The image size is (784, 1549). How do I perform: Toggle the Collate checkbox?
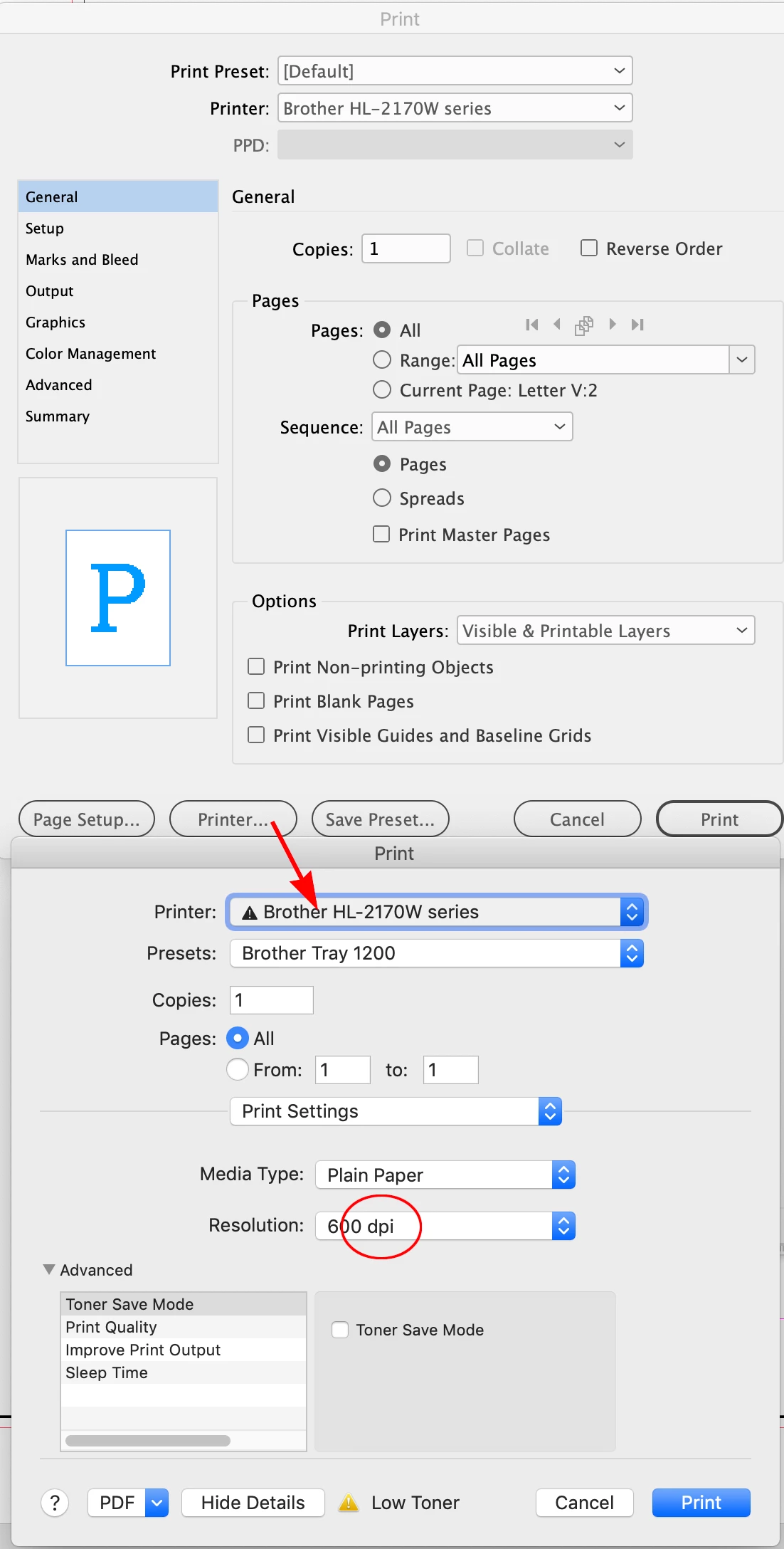point(475,248)
